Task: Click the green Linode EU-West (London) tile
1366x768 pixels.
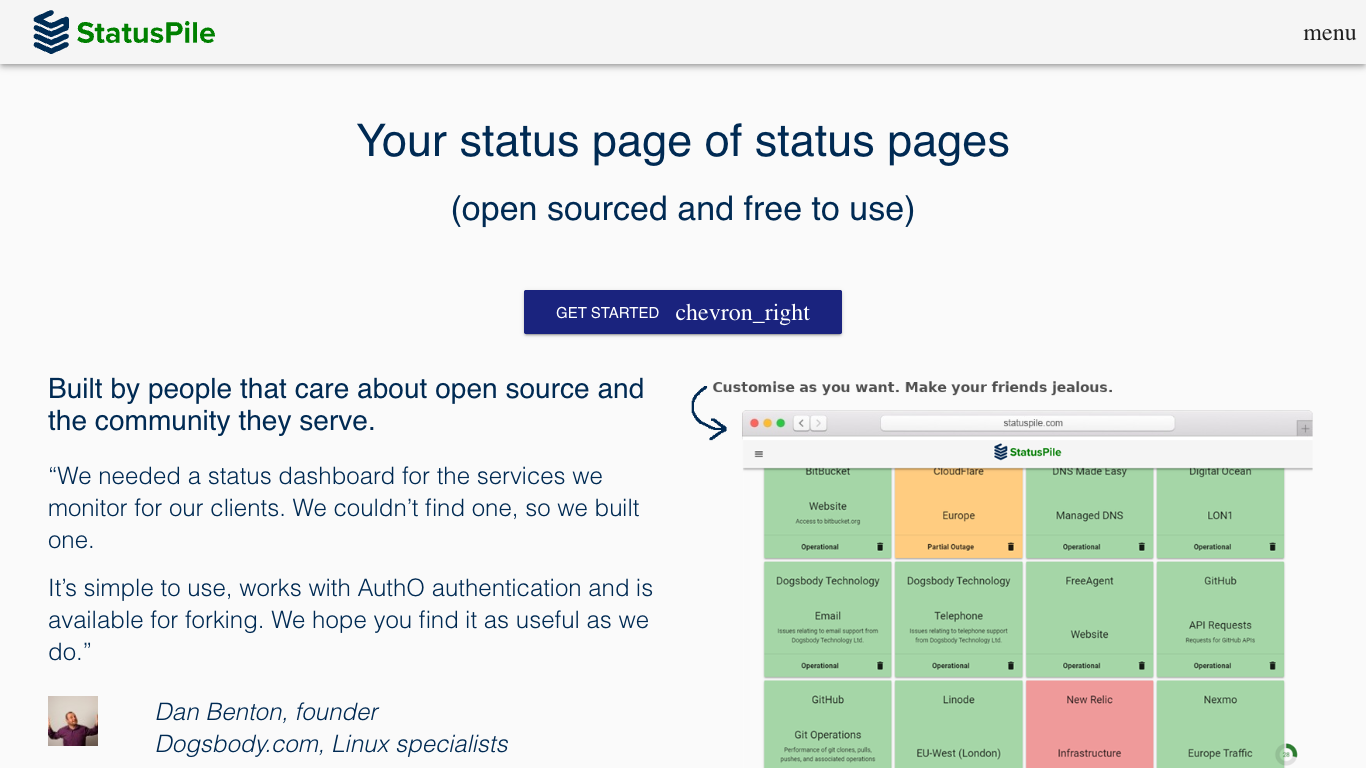Action: [958, 724]
